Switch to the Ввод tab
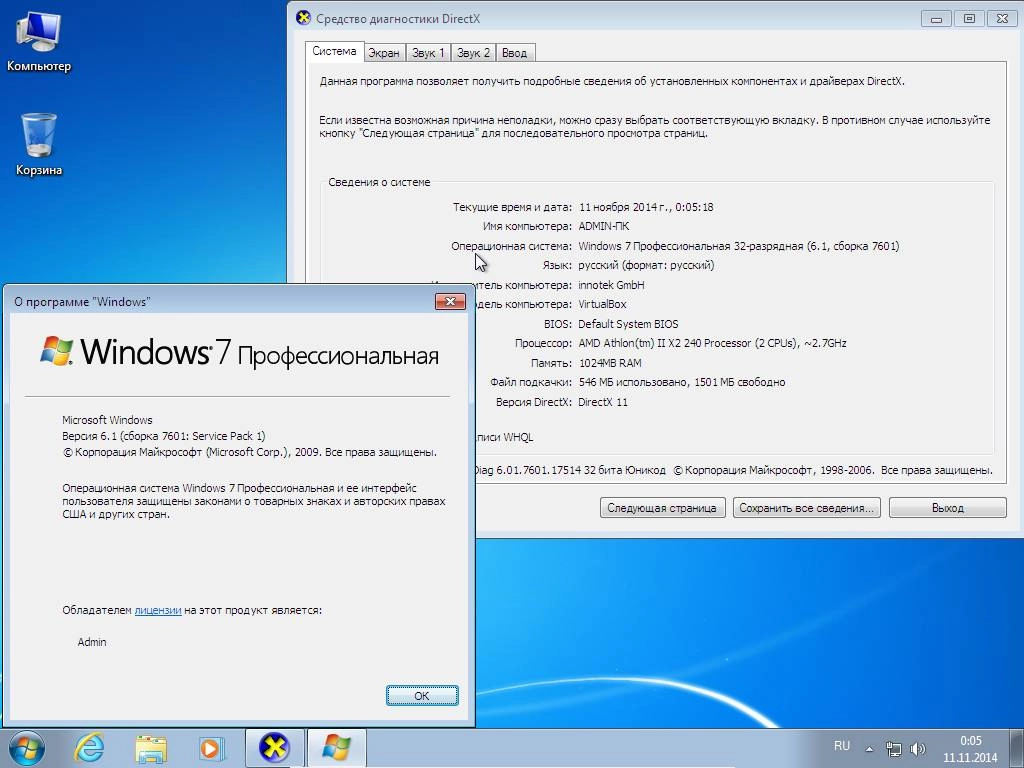 pyautogui.click(x=515, y=53)
